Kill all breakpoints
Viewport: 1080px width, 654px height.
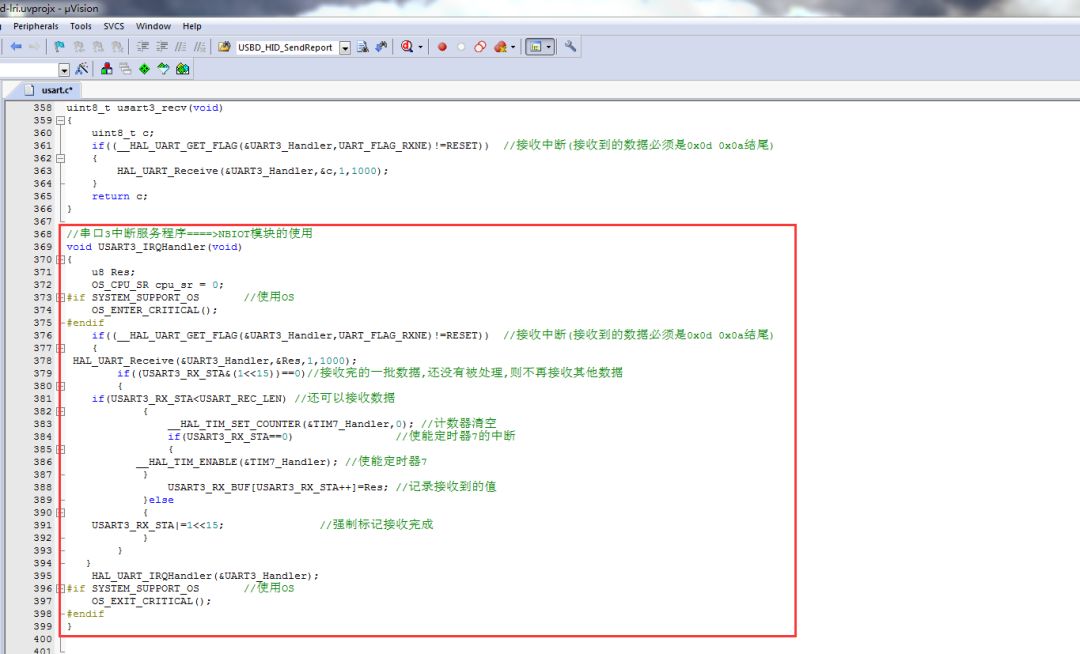click(x=500, y=46)
